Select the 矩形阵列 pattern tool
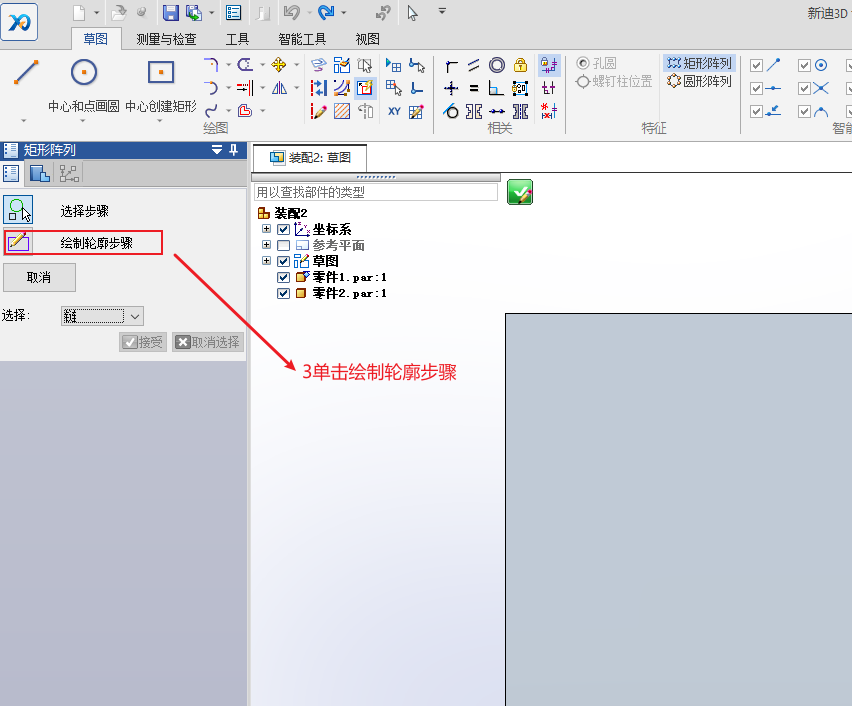This screenshot has height=706, width=852. (700, 63)
